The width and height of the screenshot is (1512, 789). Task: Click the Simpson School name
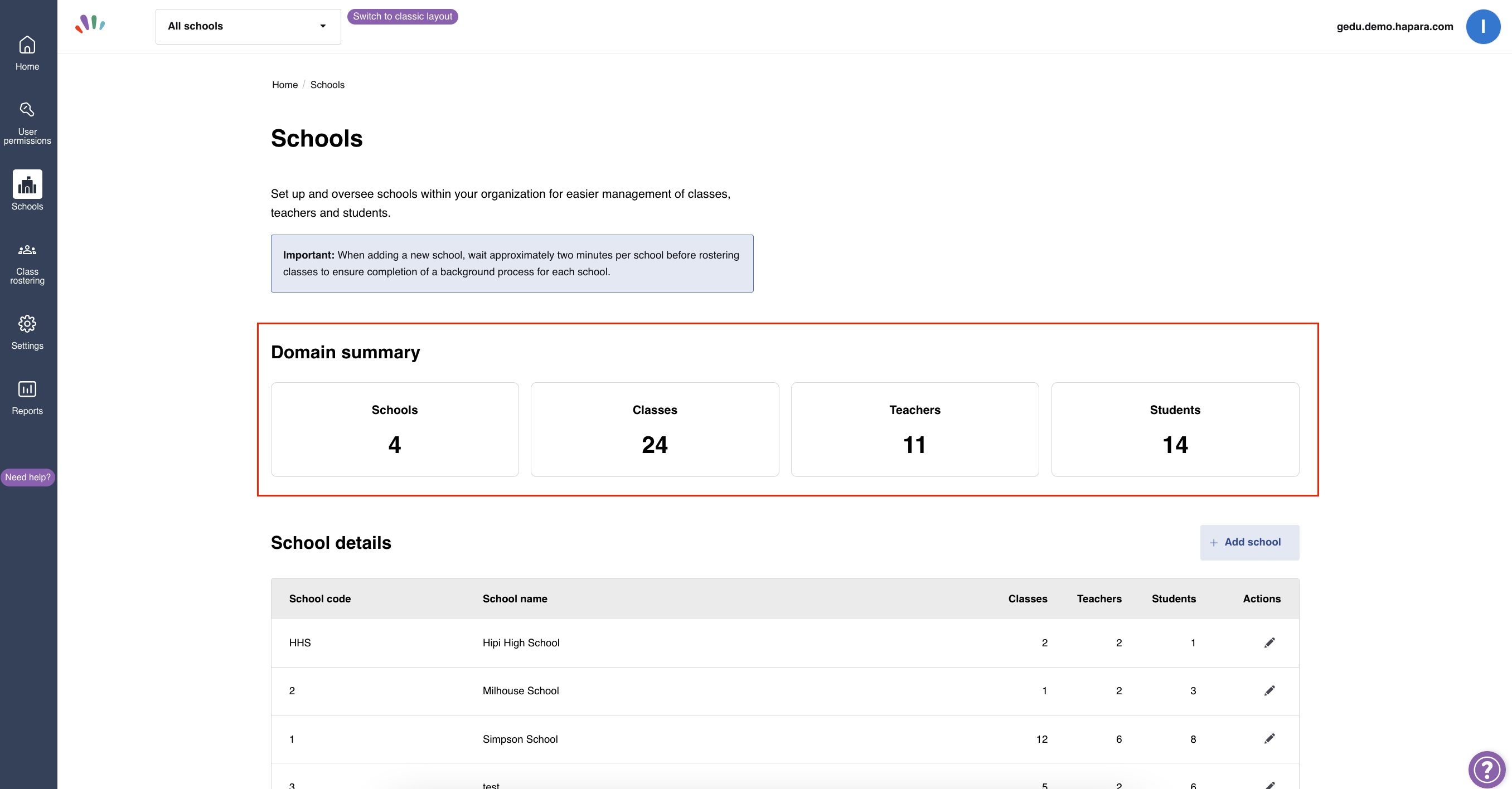(x=520, y=739)
